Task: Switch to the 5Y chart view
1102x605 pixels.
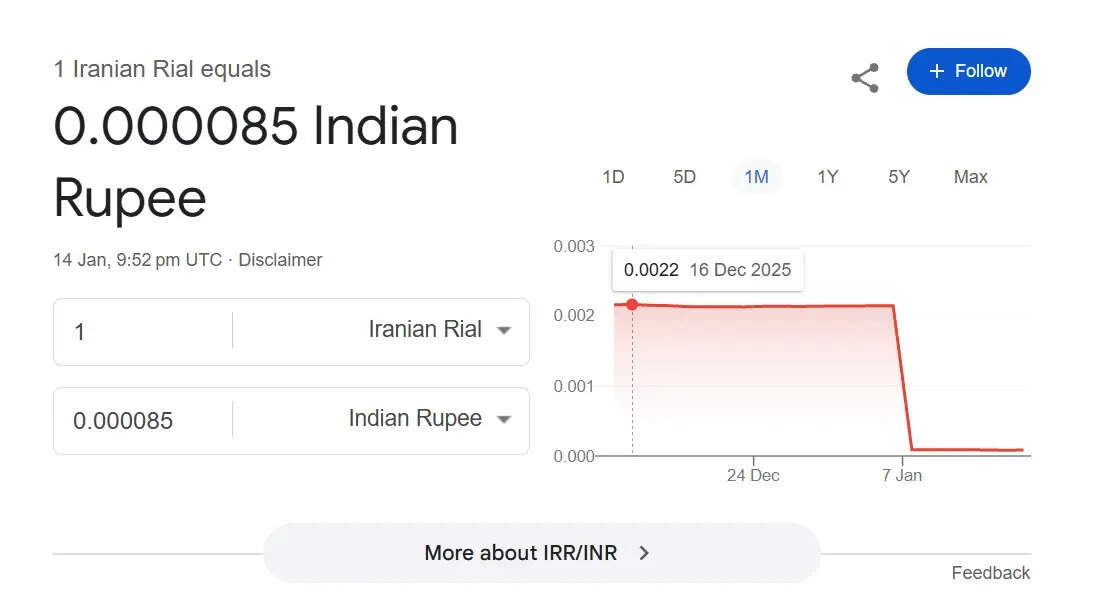Action: click(899, 177)
